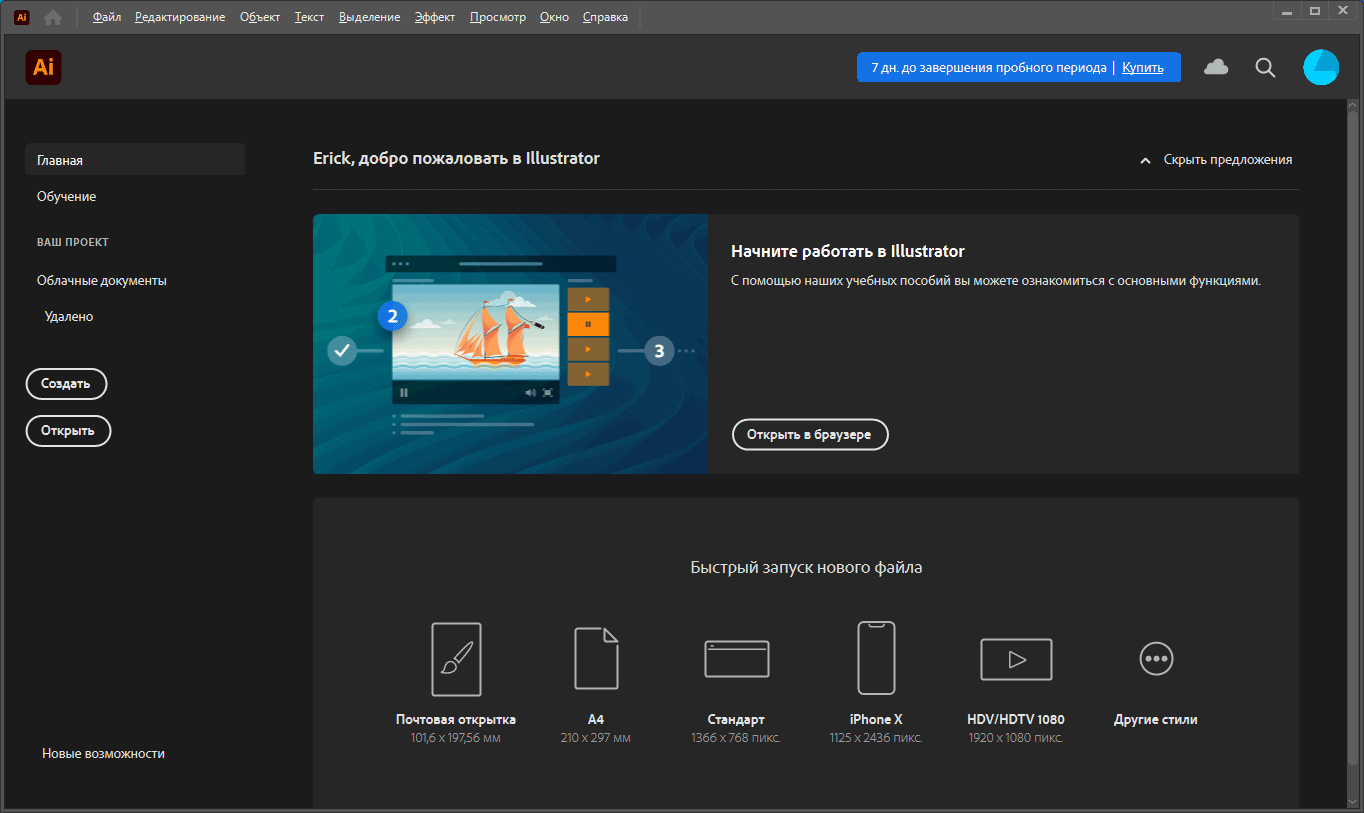Viewport: 1364px width, 813px height.
Task: Click the small Ai app icon in title bar
Action: click(22, 17)
